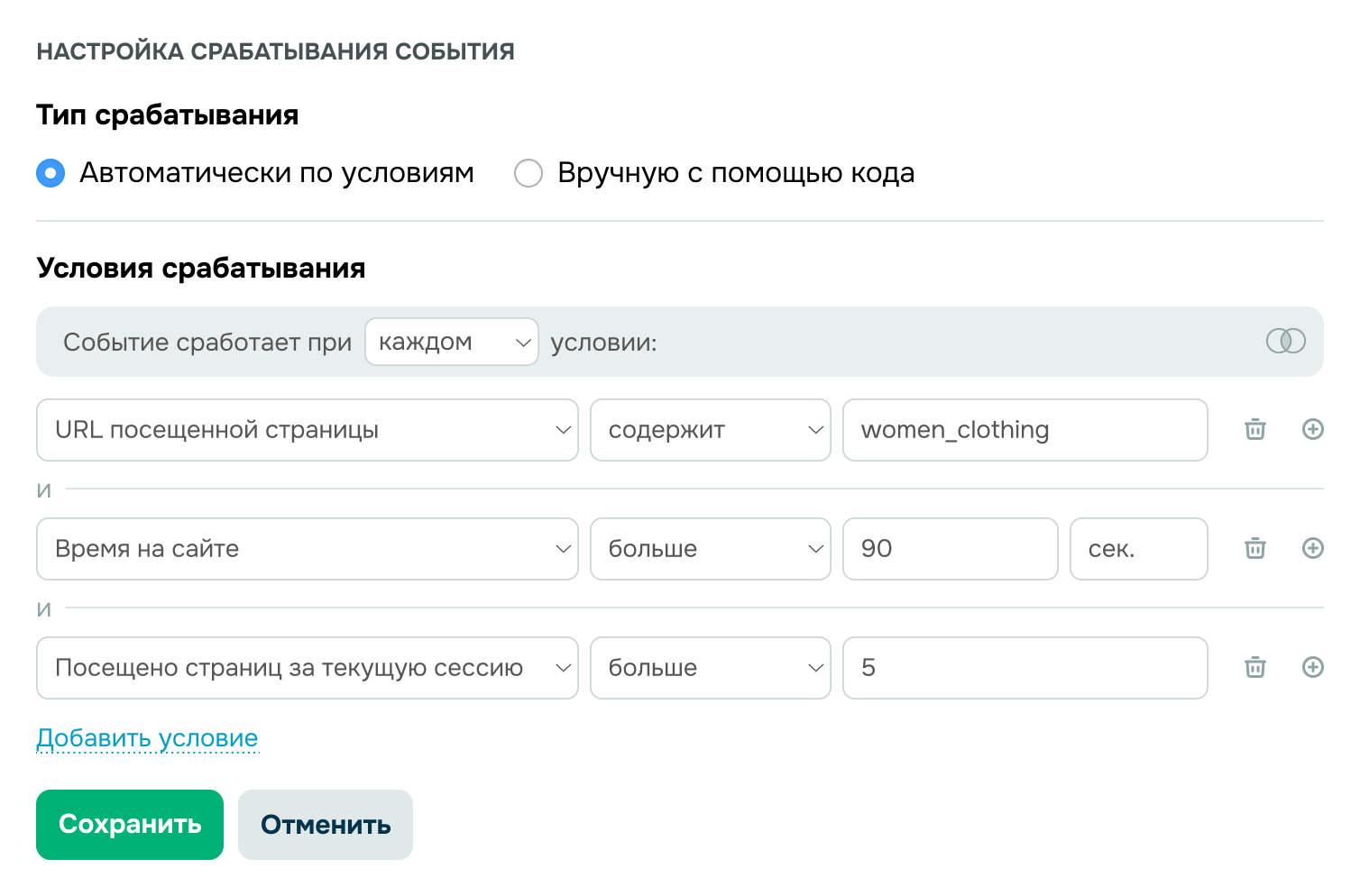Screen dimensions: 1360x896
Task: Select 'Автоматически по условиям' radio option
Action: click(x=51, y=172)
